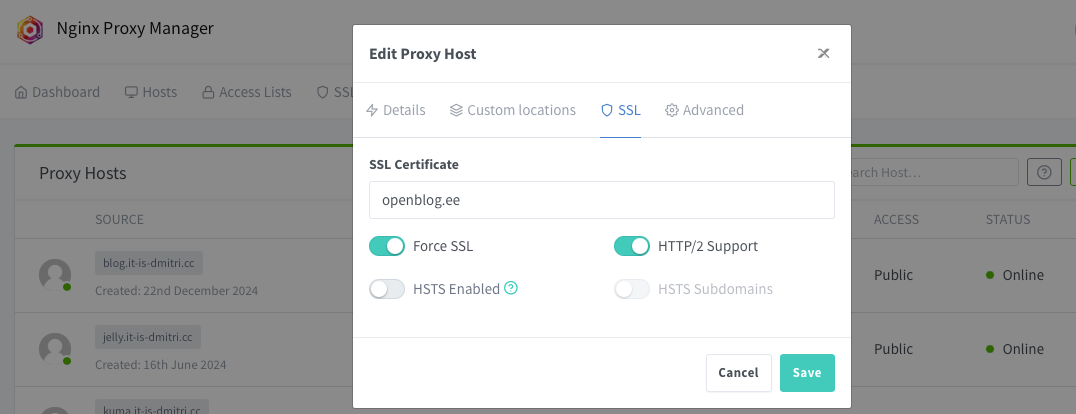Image resolution: width=1076 pixels, height=414 pixels.
Task: Click the Cancel button
Action: click(x=738, y=373)
